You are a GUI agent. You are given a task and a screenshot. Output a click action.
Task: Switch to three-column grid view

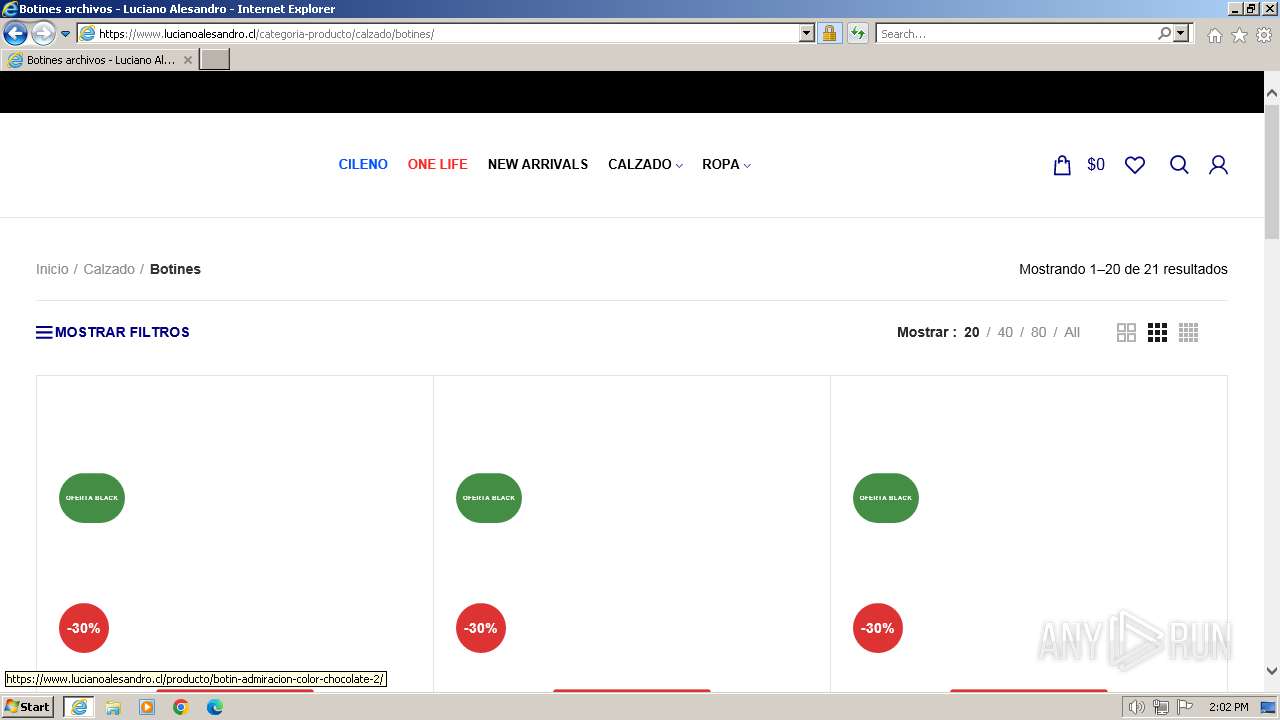1157,332
